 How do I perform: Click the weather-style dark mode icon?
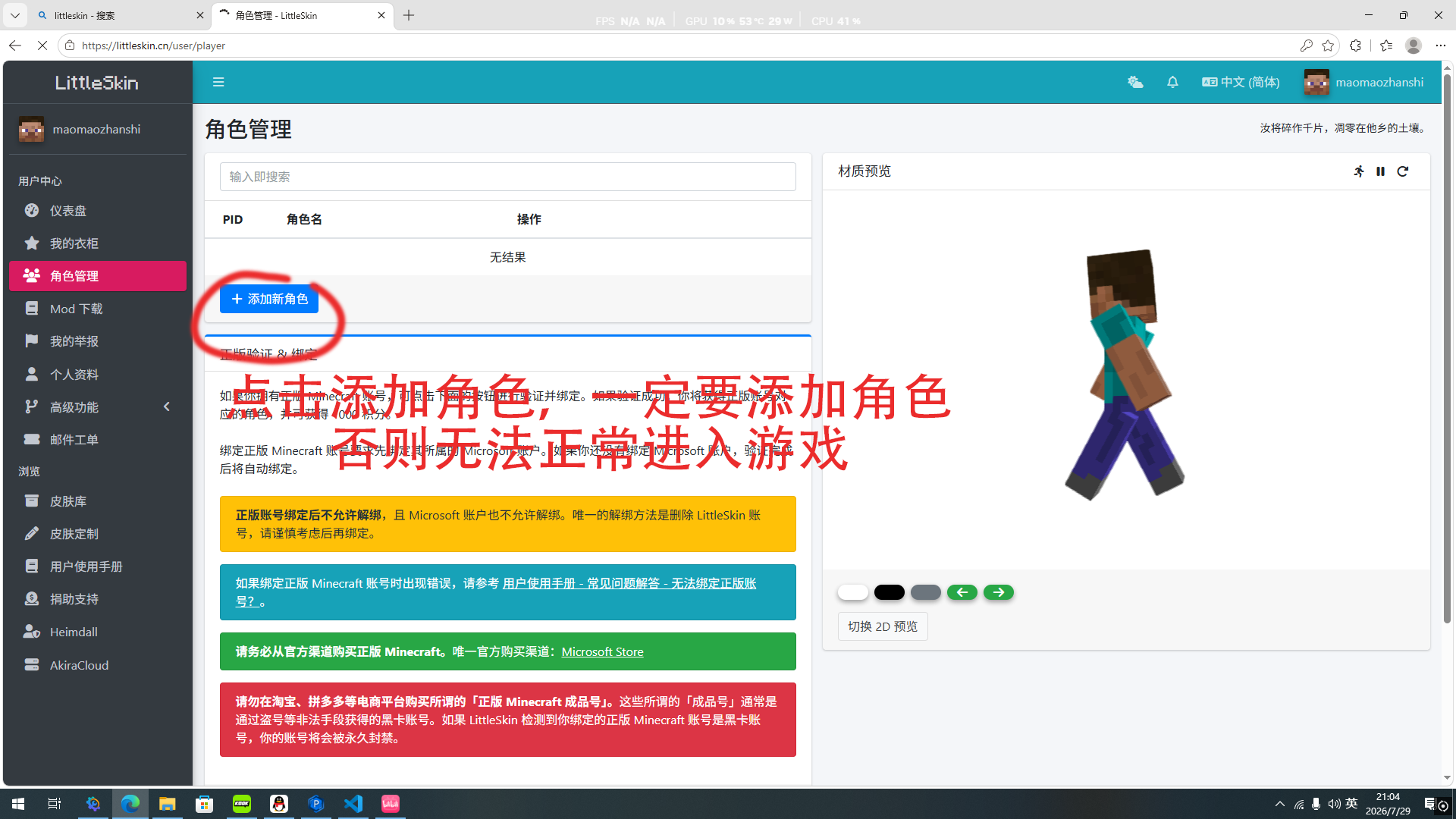pyautogui.click(x=1134, y=82)
